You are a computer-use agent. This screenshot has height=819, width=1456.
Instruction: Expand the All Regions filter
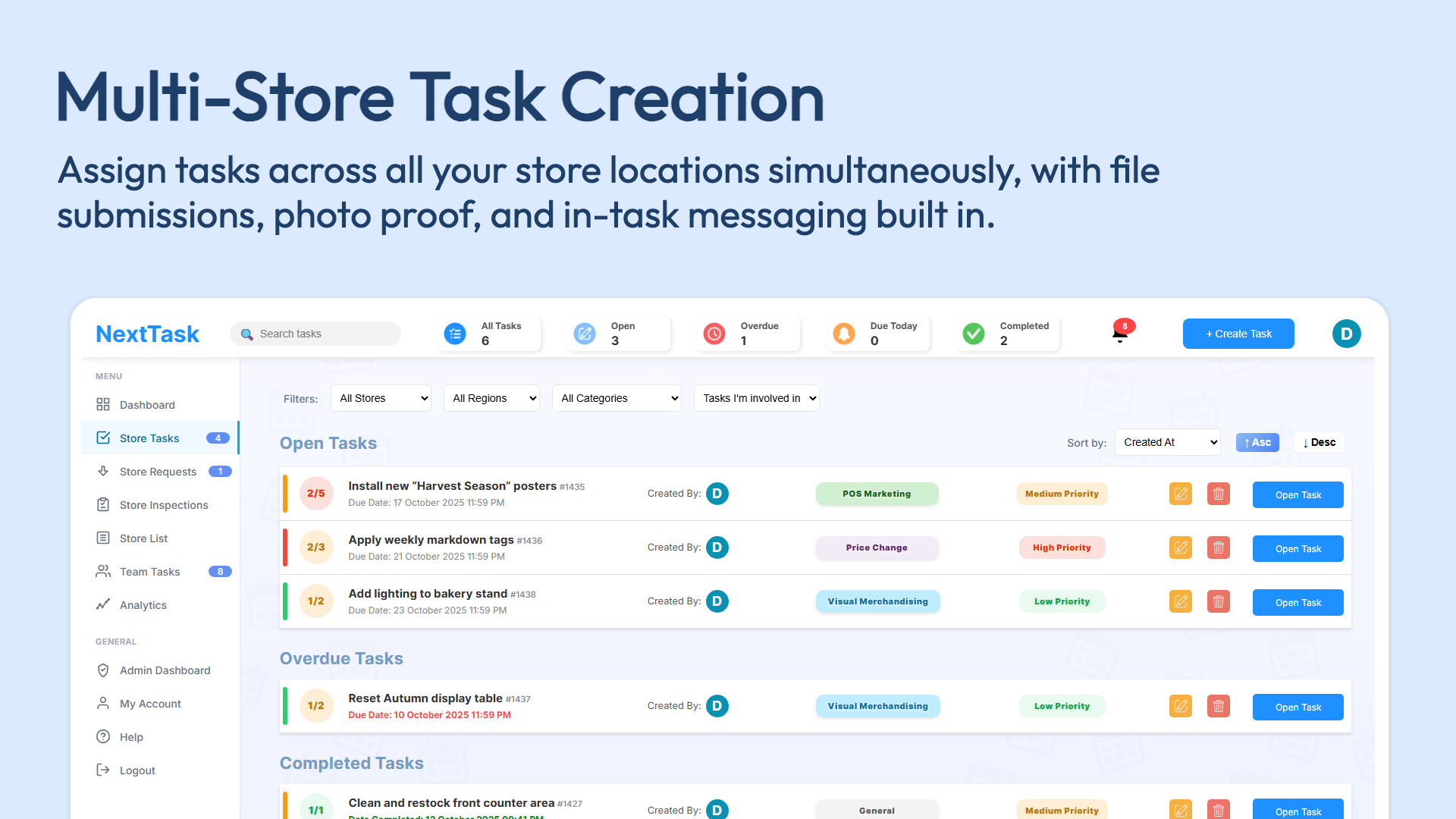pyautogui.click(x=491, y=398)
